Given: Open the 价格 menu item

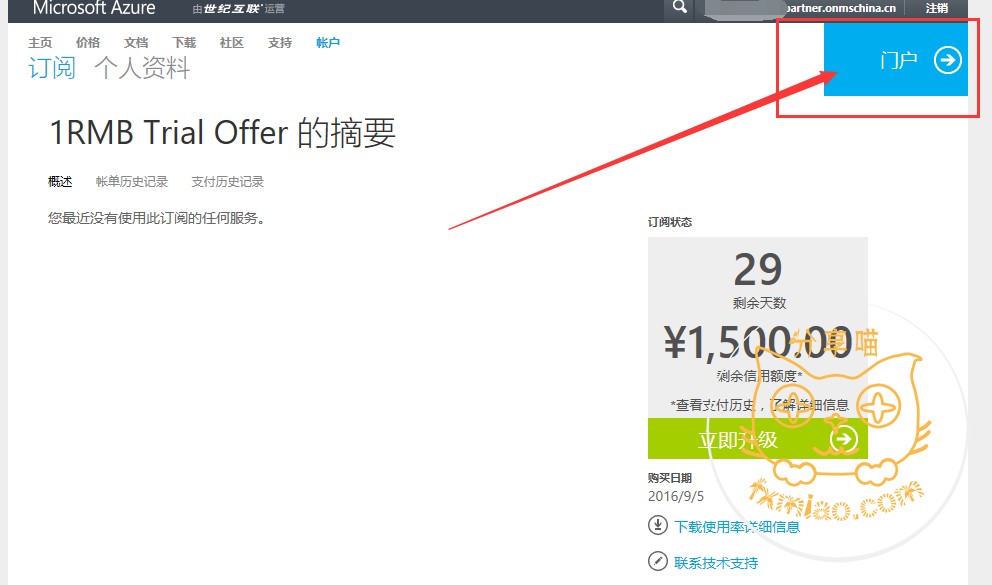Looking at the screenshot, I should tap(88, 42).
